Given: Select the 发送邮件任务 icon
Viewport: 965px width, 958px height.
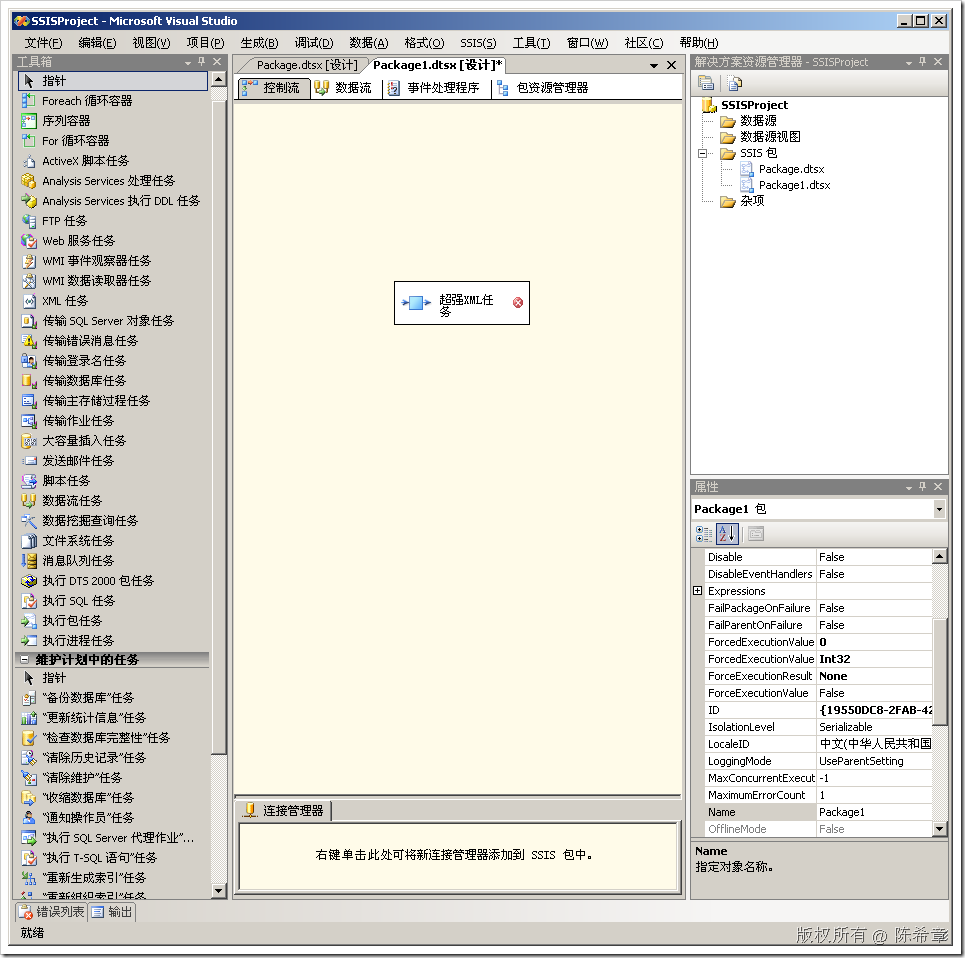Looking at the screenshot, I should (28, 460).
